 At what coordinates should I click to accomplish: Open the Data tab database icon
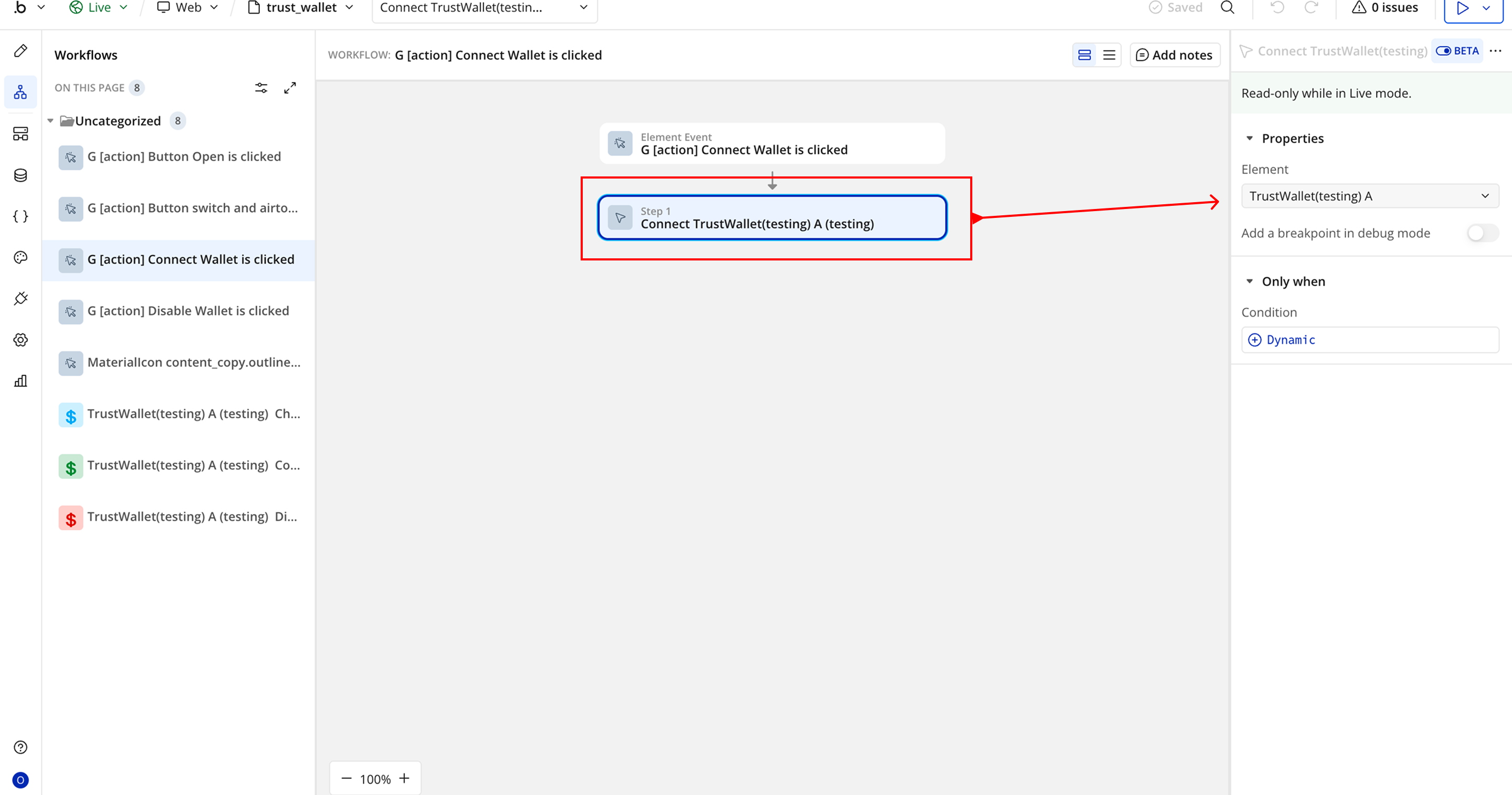tap(20, 175)
